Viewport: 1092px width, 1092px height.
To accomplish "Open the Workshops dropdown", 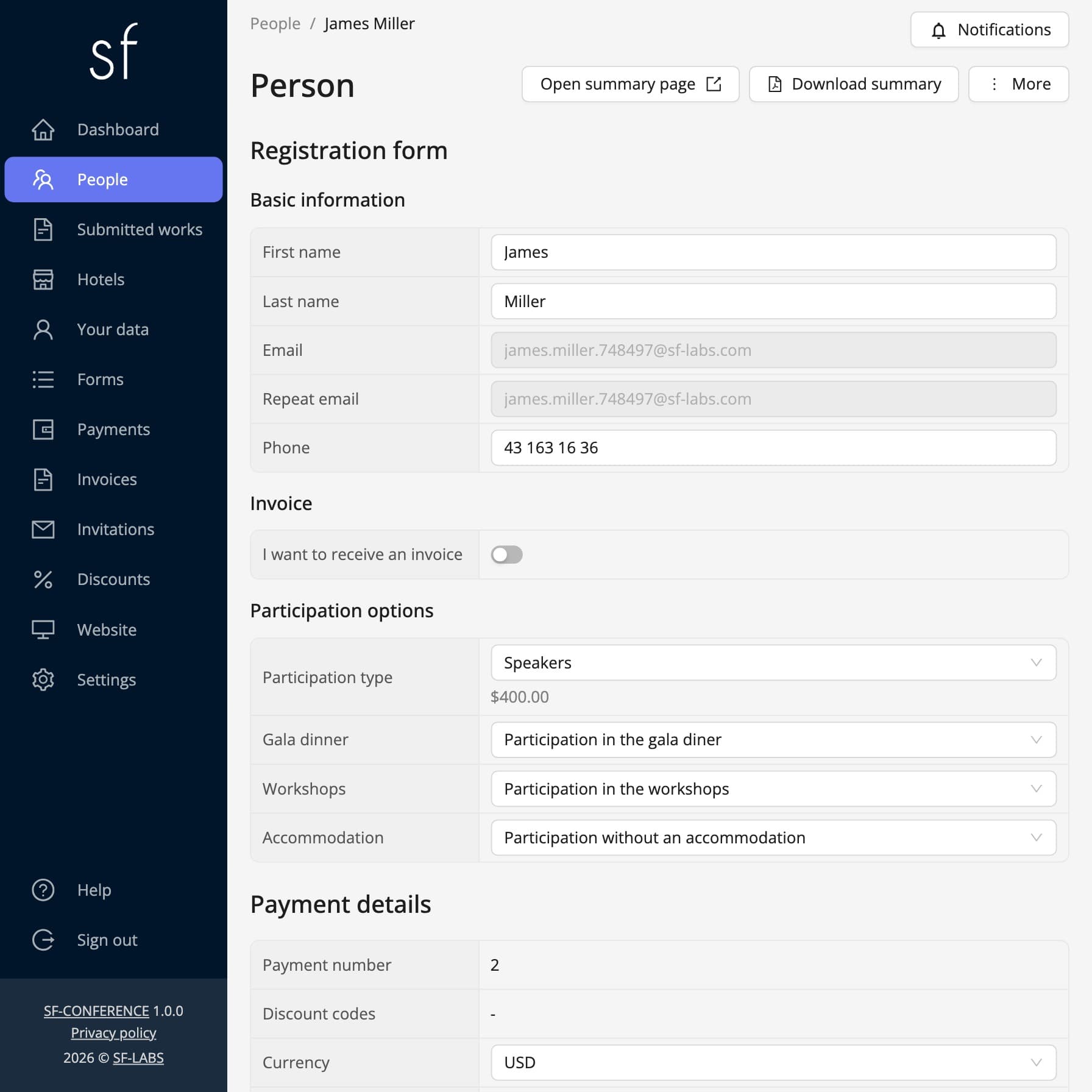I will click(x=773, y=789).
